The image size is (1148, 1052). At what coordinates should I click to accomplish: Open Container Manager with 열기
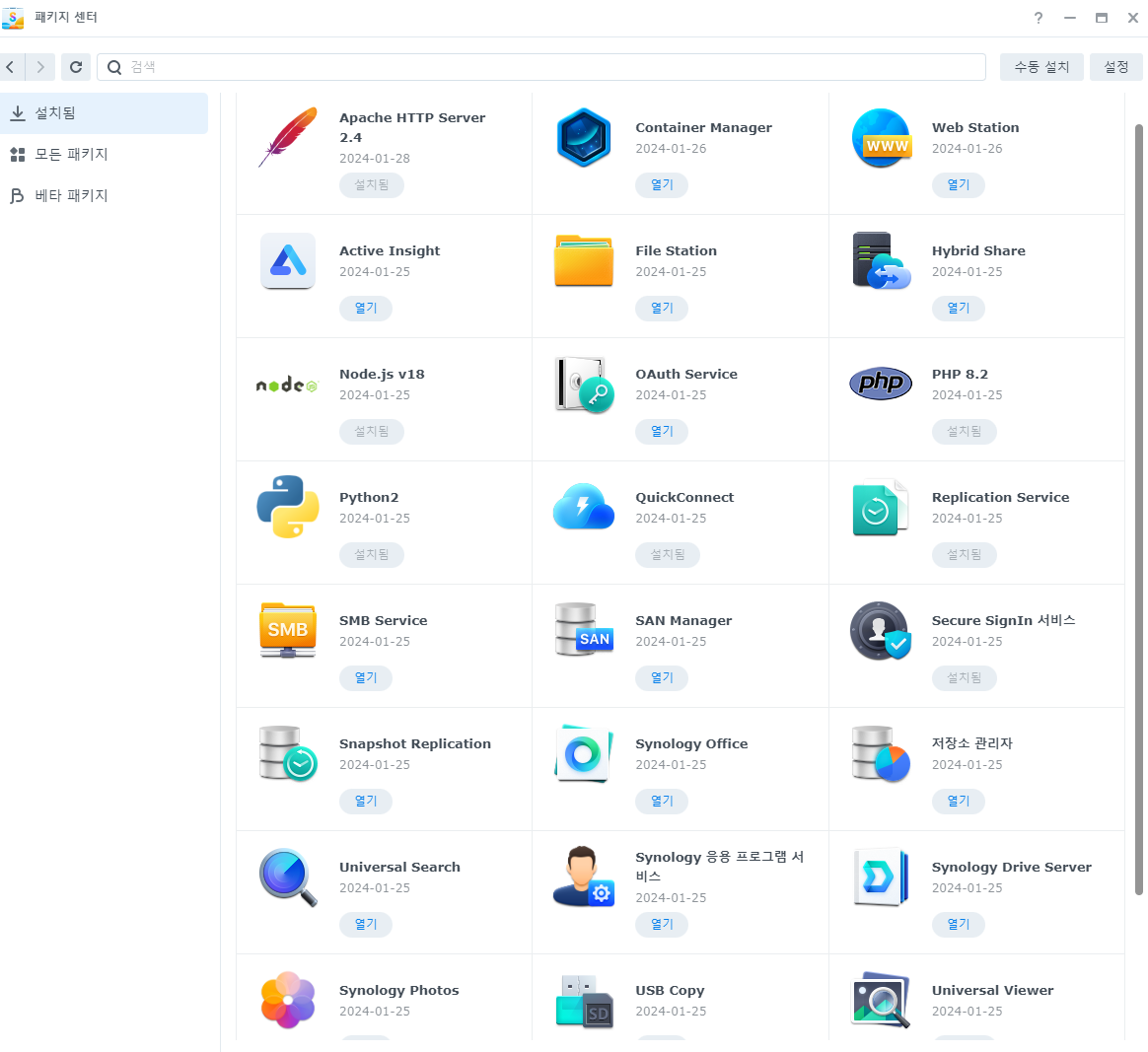pos(662,185)
